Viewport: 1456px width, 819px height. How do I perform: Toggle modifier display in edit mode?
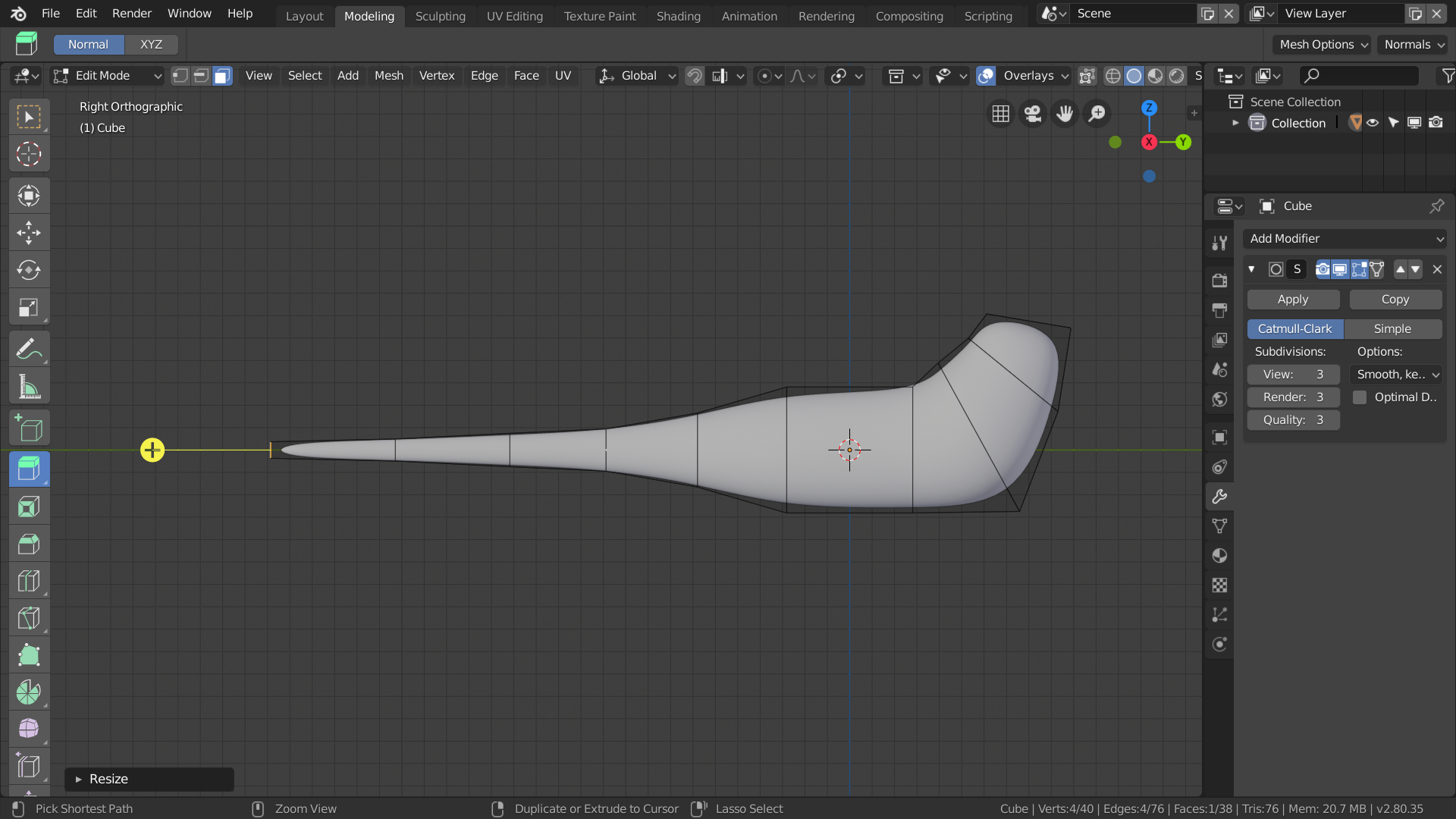(x=1359, y=269)
